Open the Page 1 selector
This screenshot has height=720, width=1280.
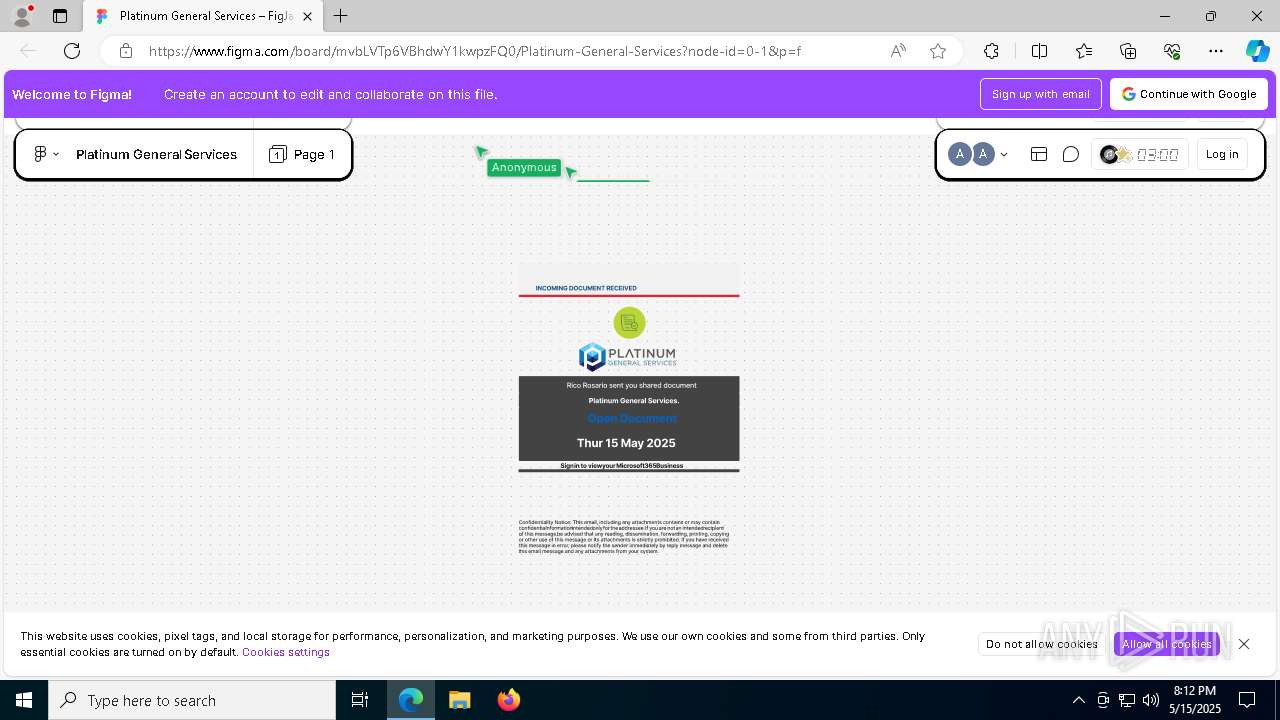pyautogui.click(x=302, y=154)
